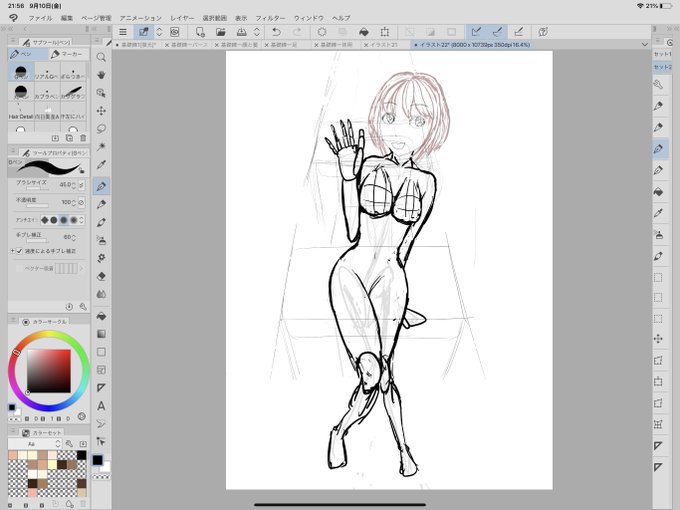
Task: Select the Move layer tool
Action: click(x=101, y=111)
